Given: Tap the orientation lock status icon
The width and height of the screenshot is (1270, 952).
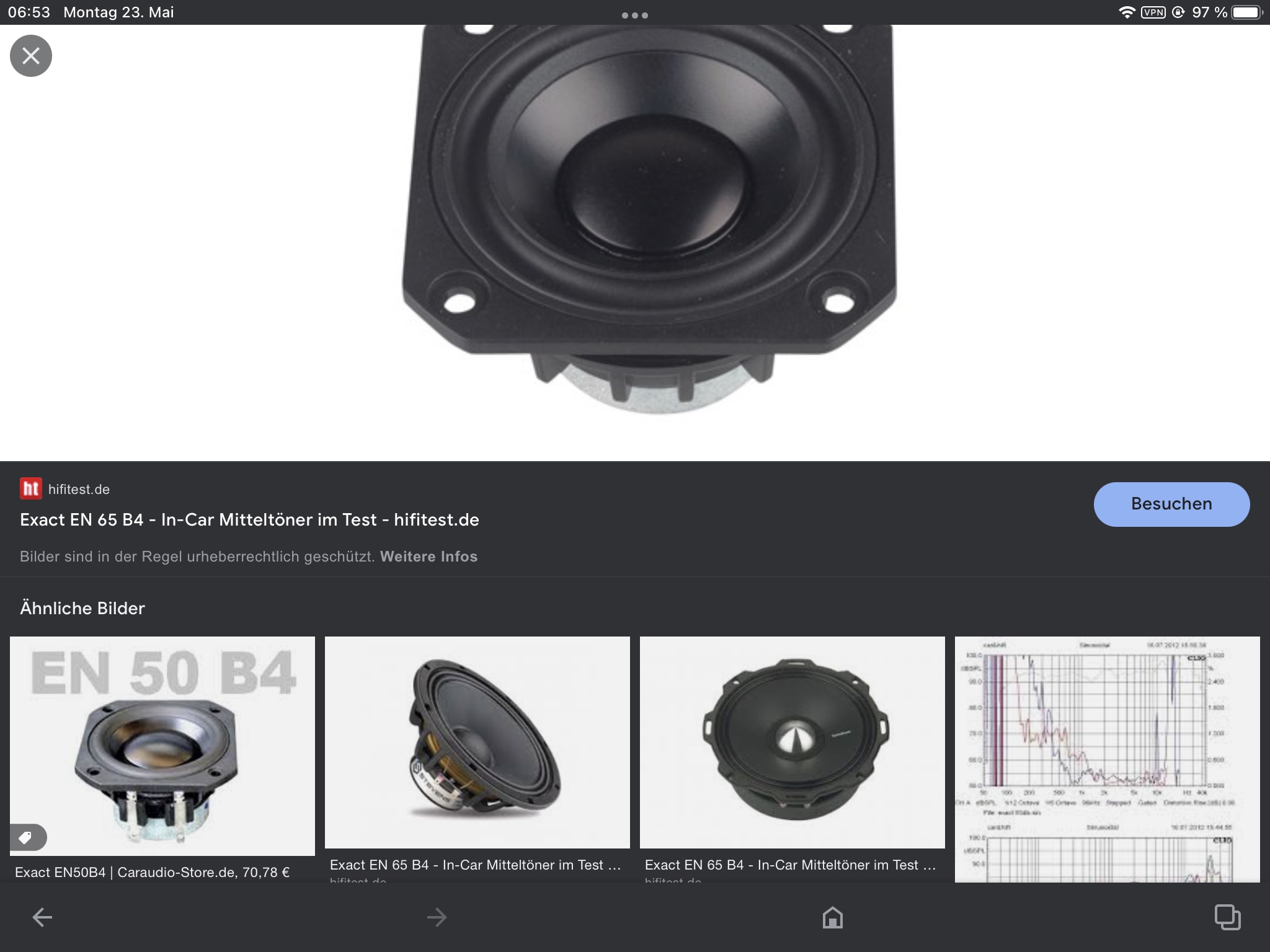Looking at the screenshot, I should coord(1178,12).
